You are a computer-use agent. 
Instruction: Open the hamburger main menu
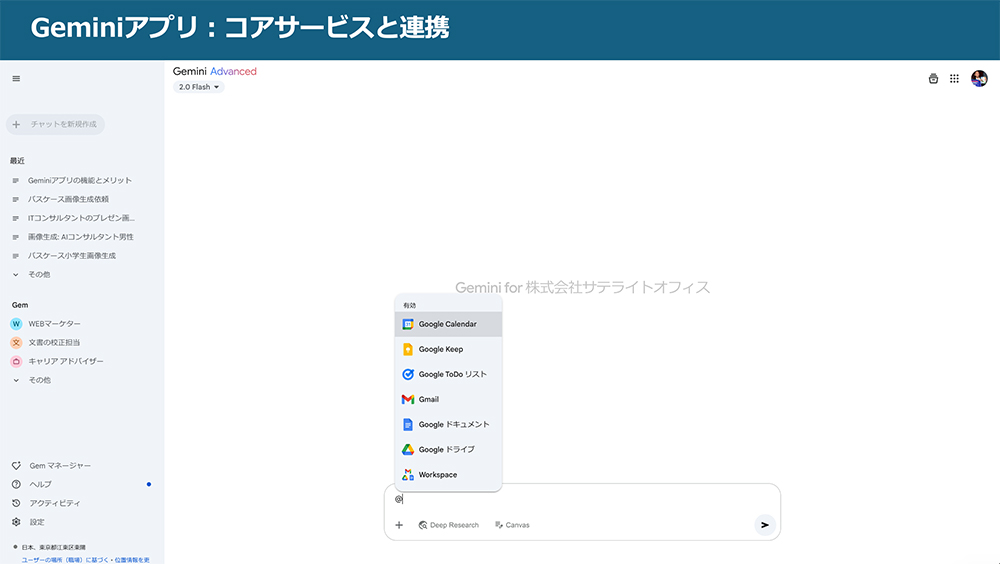tap(16, 78)
